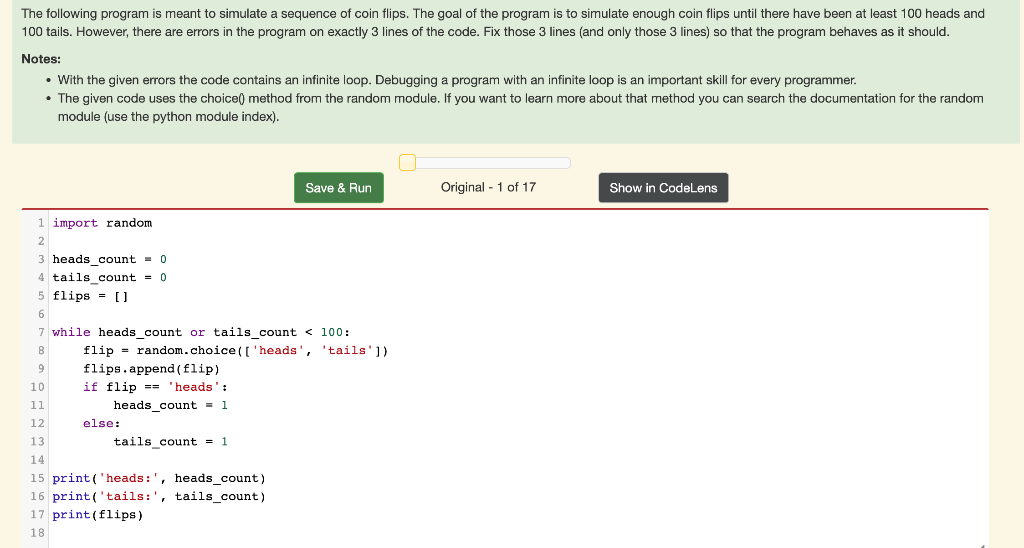Click the flips.append(flip) line
This screenshot has height=548, width=1024.
click(152, 369)
